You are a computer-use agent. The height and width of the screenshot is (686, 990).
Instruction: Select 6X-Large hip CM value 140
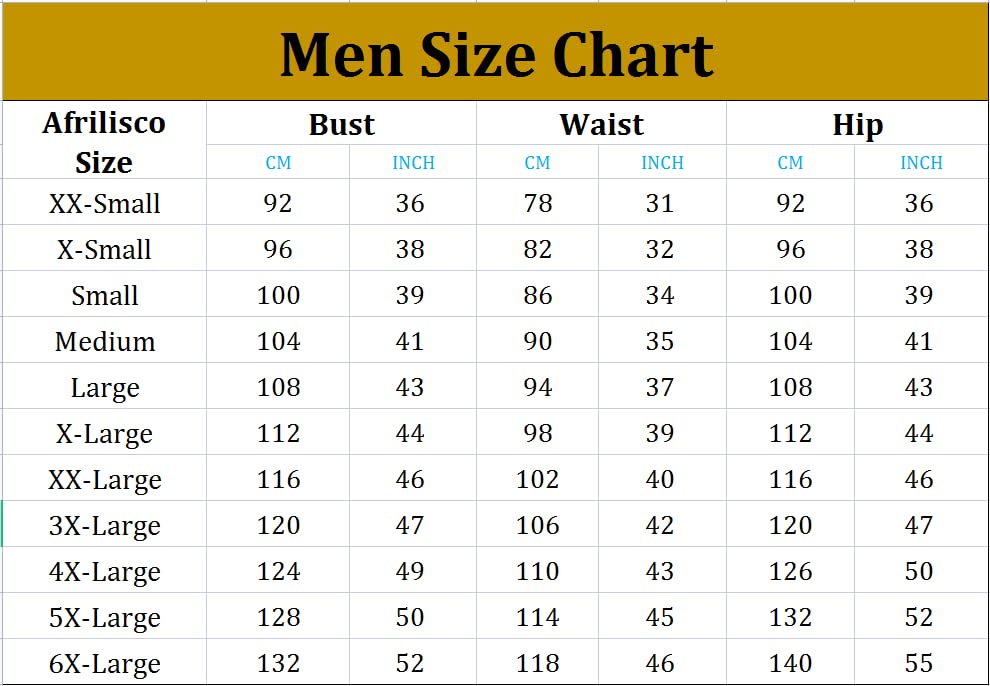coord(790,664)
